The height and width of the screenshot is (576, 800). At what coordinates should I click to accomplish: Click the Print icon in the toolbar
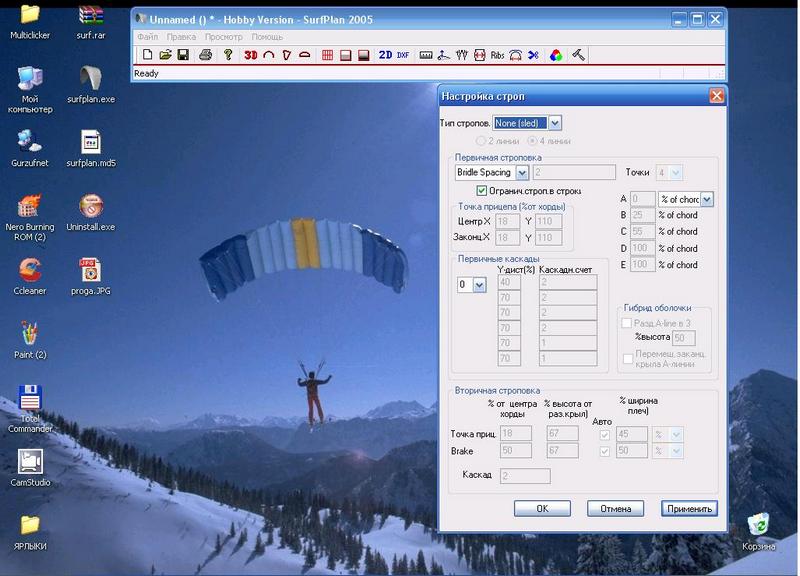[205, 55]
